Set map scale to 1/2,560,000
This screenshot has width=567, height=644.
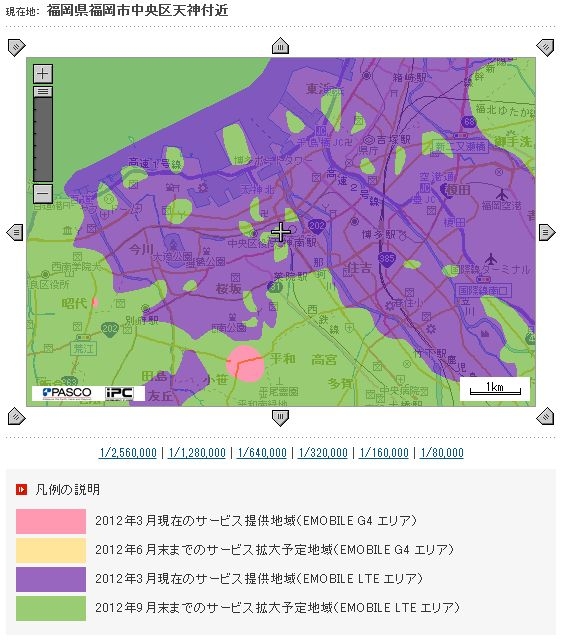pos(128,453)
